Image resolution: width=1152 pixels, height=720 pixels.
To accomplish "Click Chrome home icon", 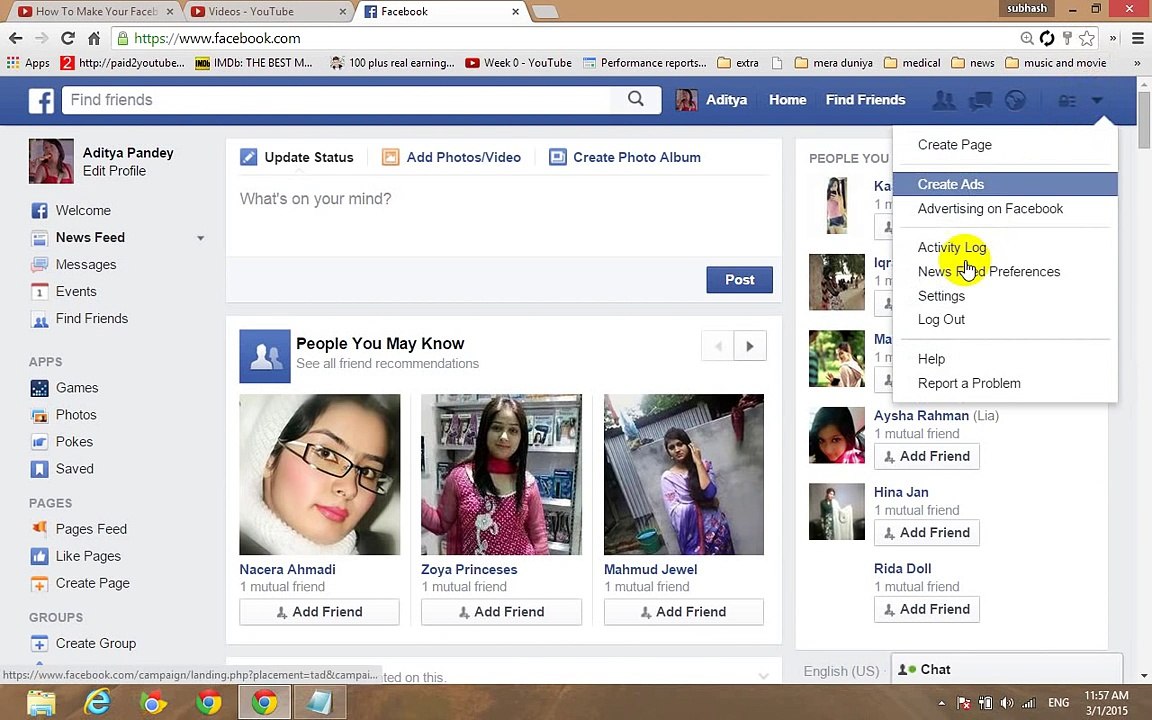I will (x=94, y=38).
